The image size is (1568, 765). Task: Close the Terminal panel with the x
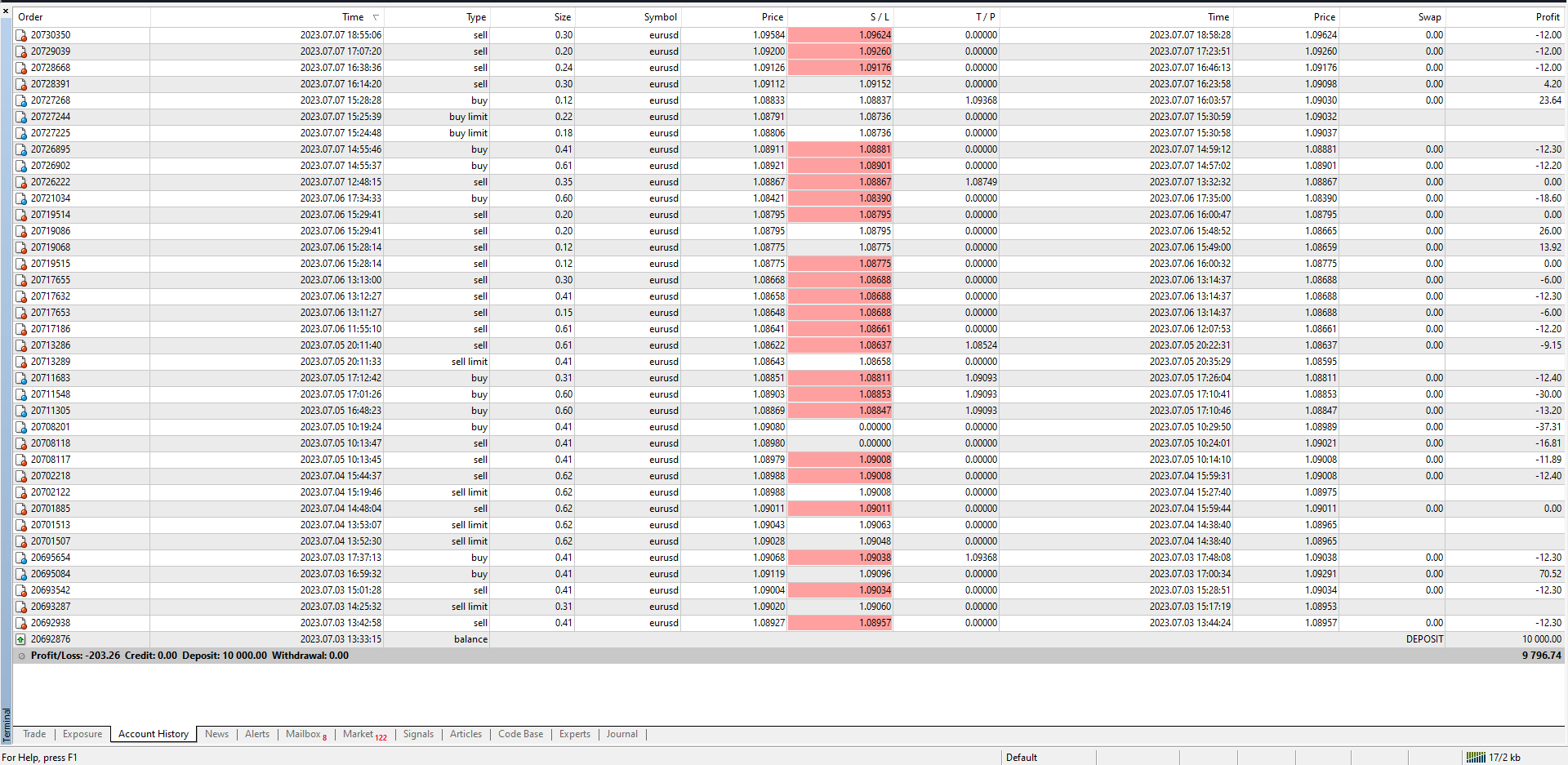coord(6,11)
